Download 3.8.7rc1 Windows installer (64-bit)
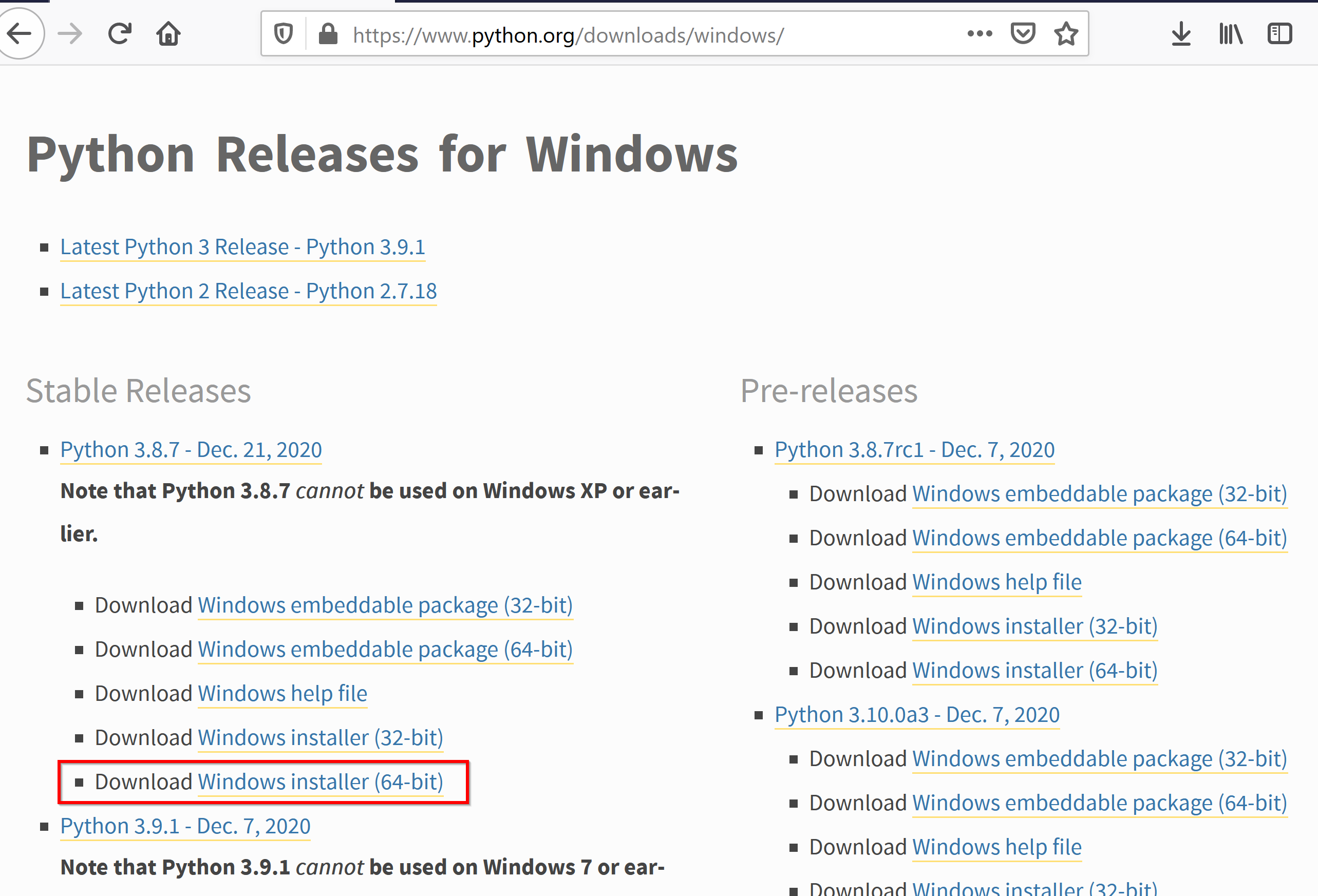This screenshot has height=896, width=1318. [x=1035, y=672]
